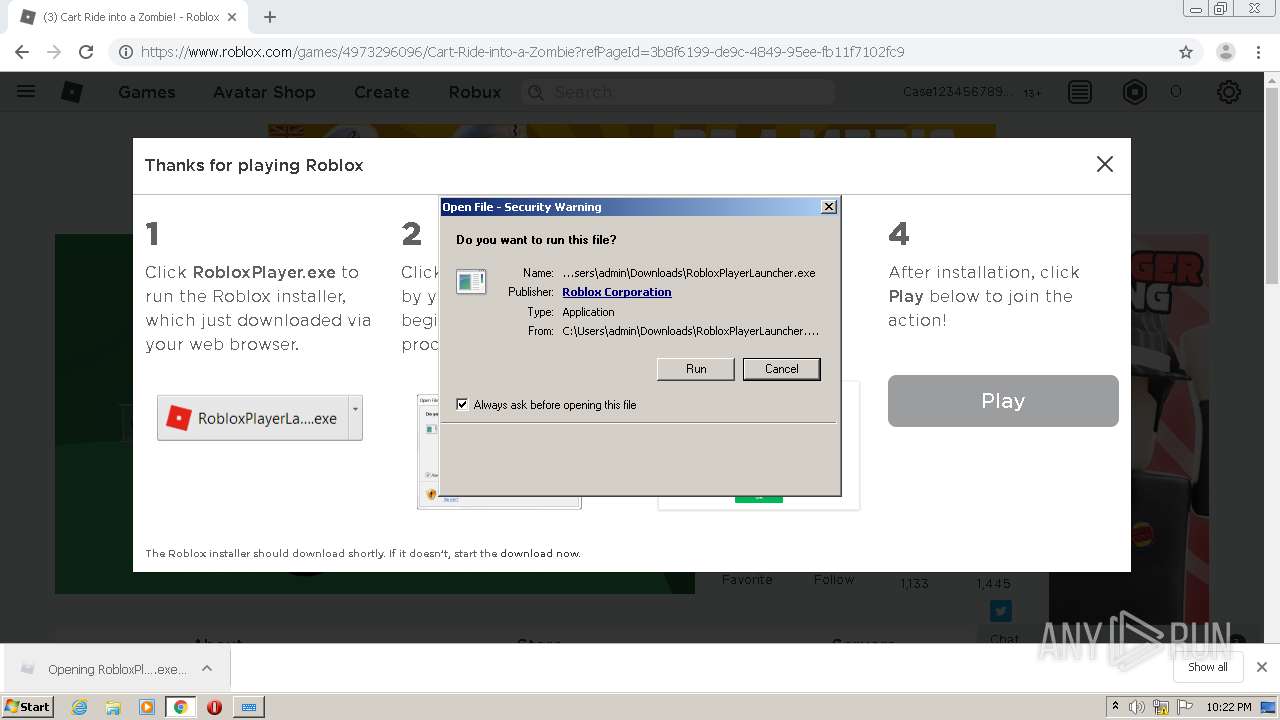Open Opera from taskbar

[214, 707]
